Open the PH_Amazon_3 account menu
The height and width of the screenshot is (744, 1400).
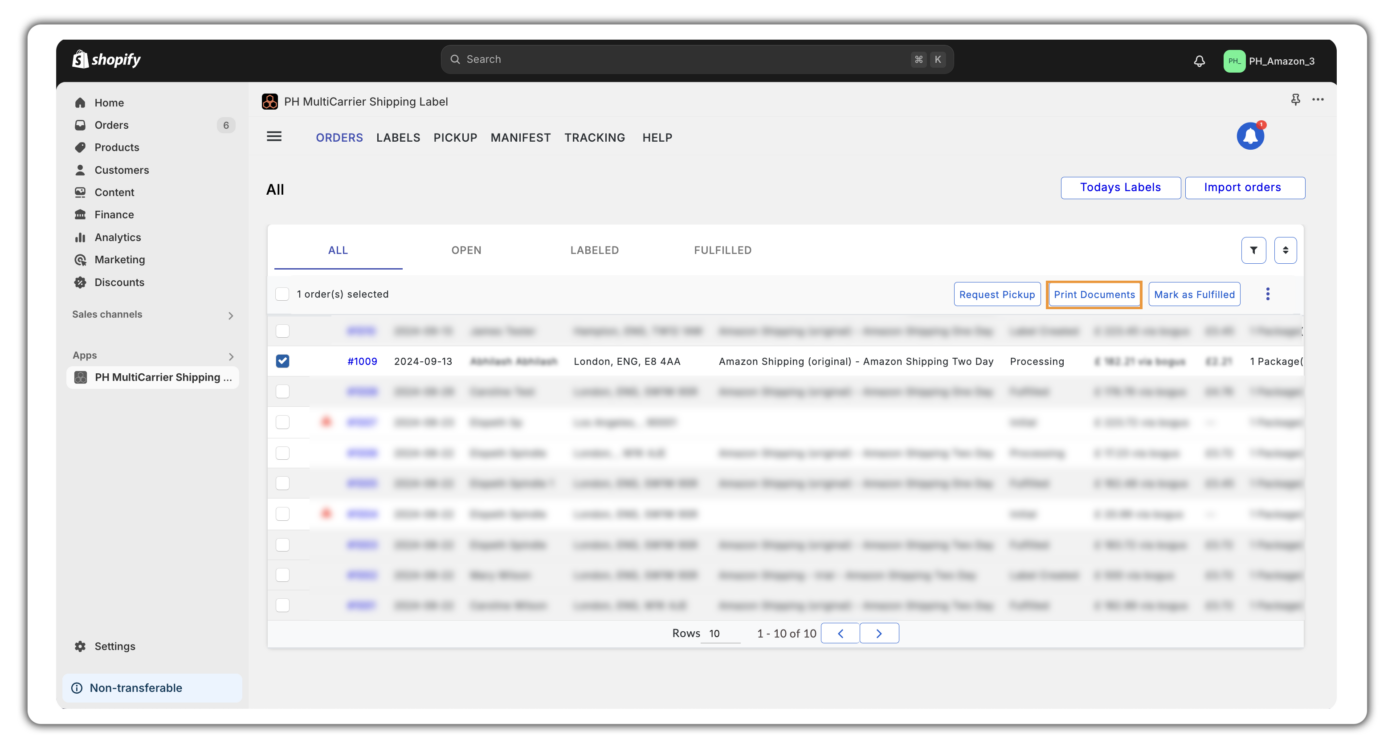tap(1270, 61)
